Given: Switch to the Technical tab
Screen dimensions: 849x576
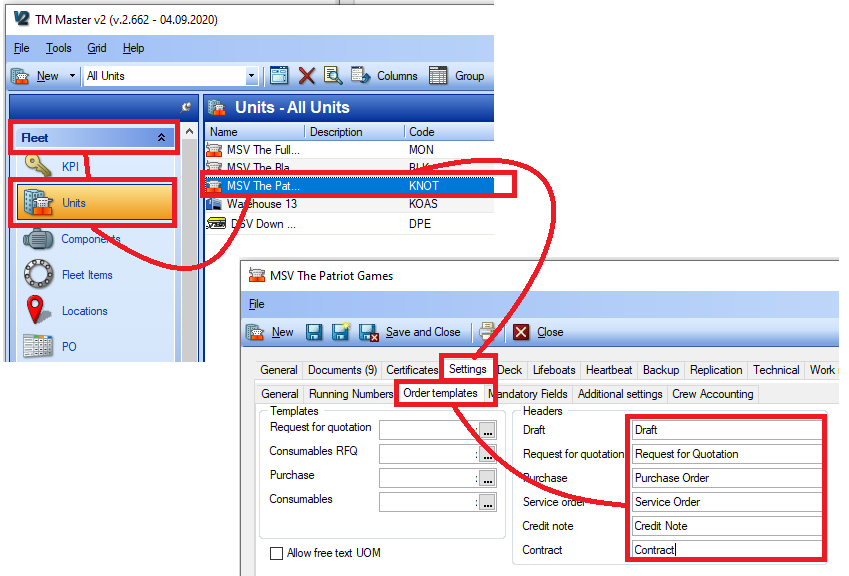Looking at the screenshot, I should pos(776,370).
